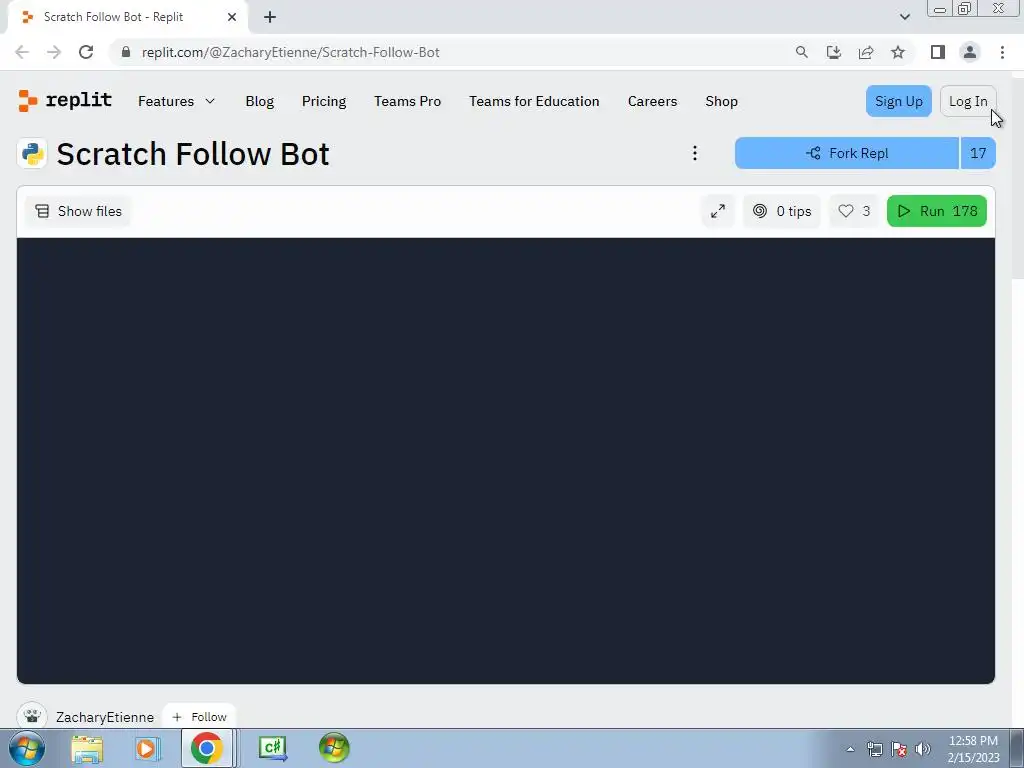Like the repl with heart icon

point(854,211)
